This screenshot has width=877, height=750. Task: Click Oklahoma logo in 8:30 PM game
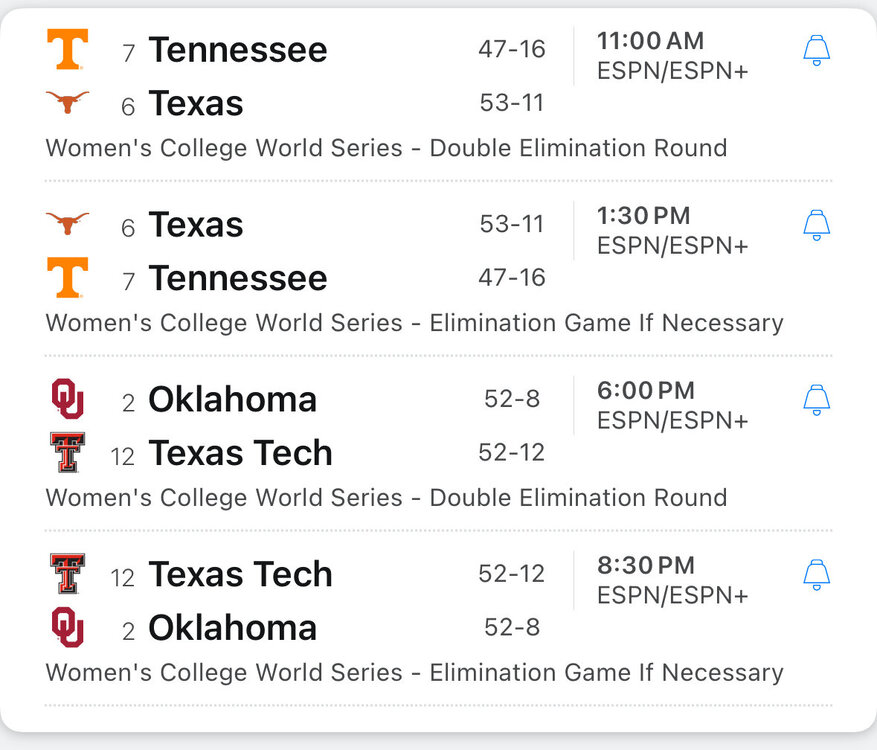68,627
